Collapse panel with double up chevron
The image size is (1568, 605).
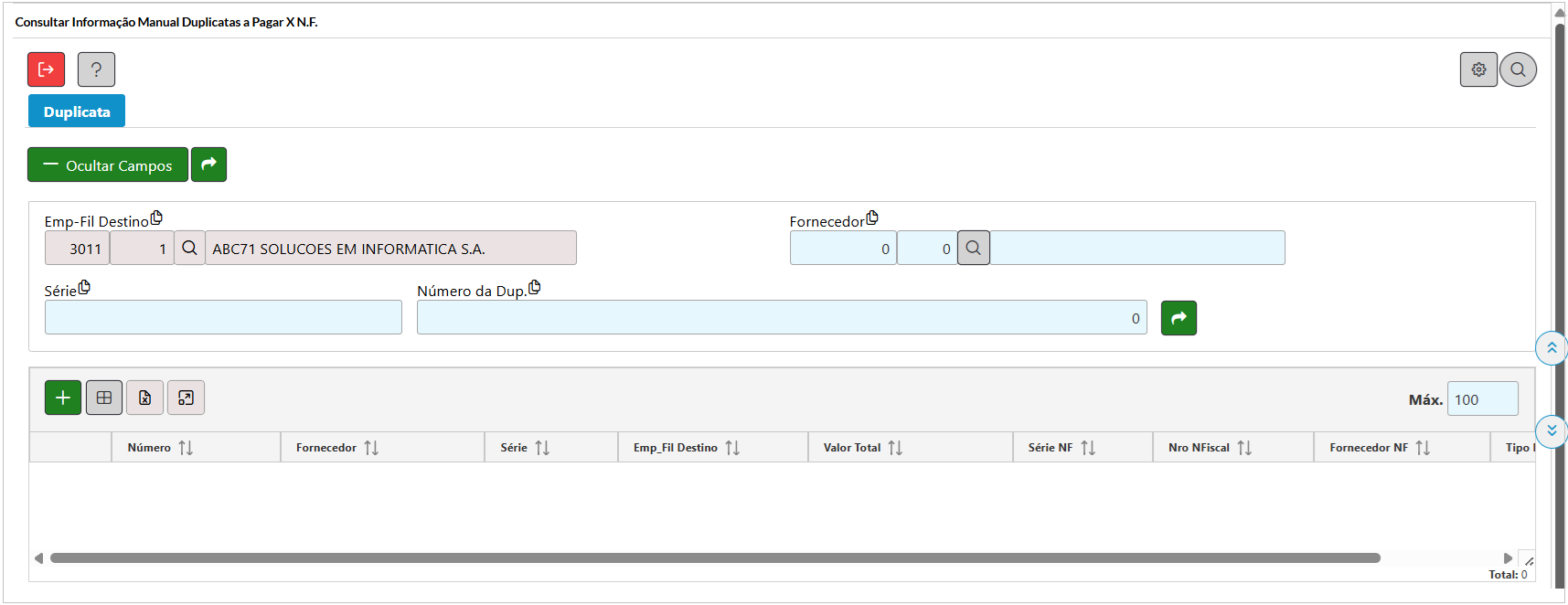[1552, 348]
